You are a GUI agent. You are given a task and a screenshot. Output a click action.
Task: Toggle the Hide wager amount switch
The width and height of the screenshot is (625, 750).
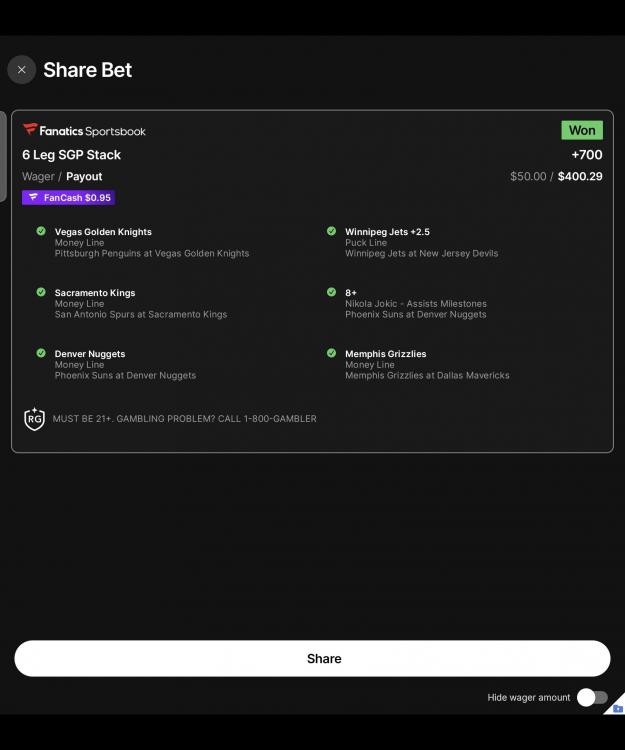pos(592,697)
